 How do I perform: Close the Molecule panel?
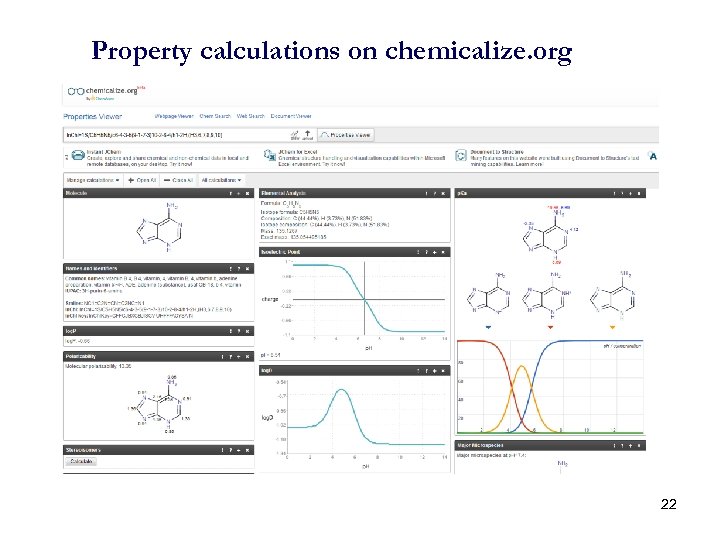248,193
